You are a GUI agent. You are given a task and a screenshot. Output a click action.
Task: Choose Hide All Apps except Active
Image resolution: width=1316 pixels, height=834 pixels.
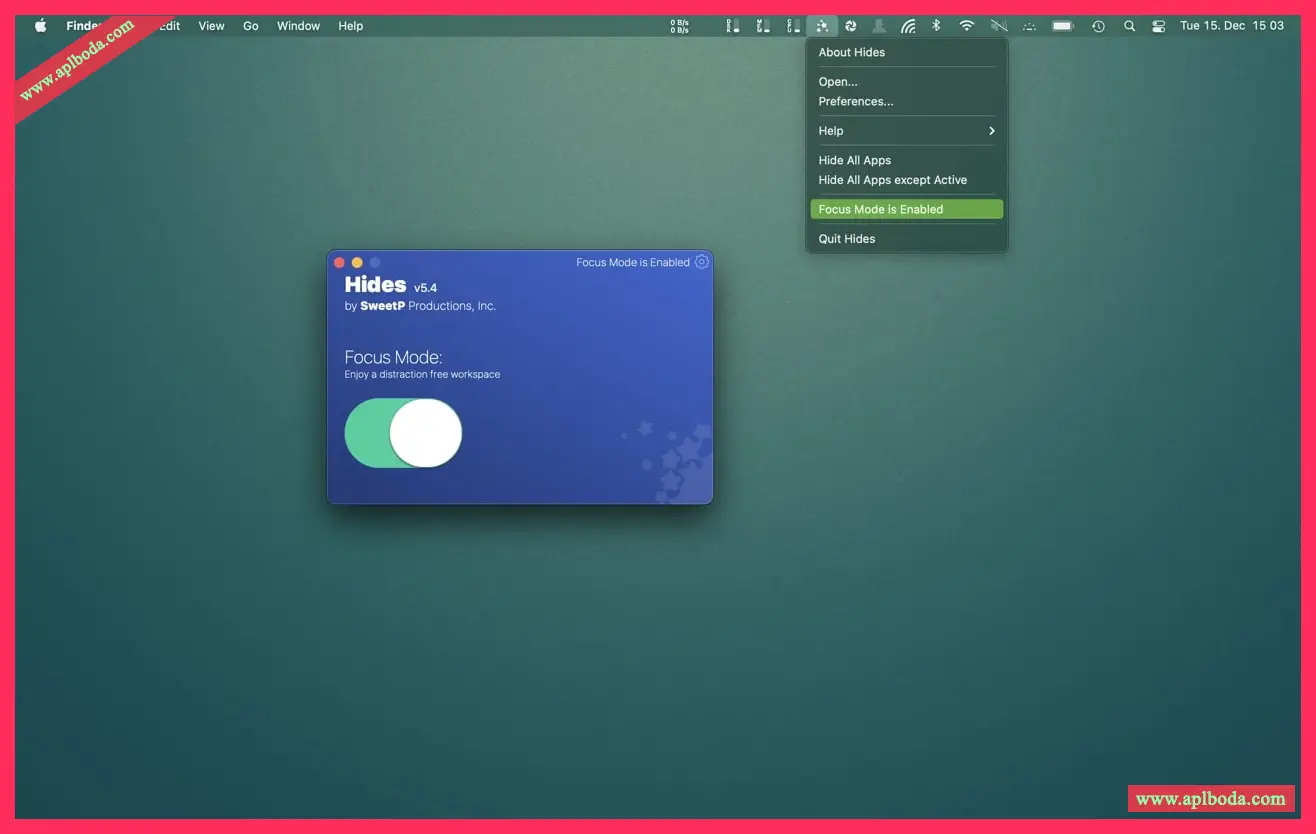pyautogui.click(x=892, y=180)
